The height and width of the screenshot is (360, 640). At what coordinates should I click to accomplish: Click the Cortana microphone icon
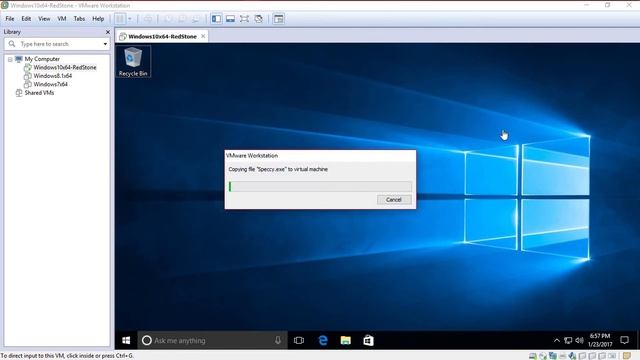pyautogui.click(x=278, y=340)
